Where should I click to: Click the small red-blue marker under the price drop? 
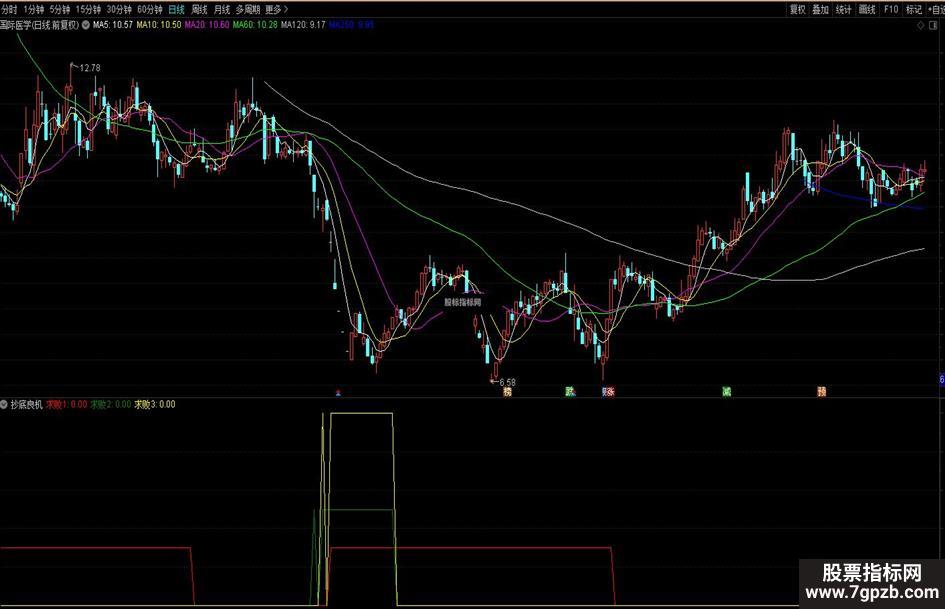coord(338,393)
